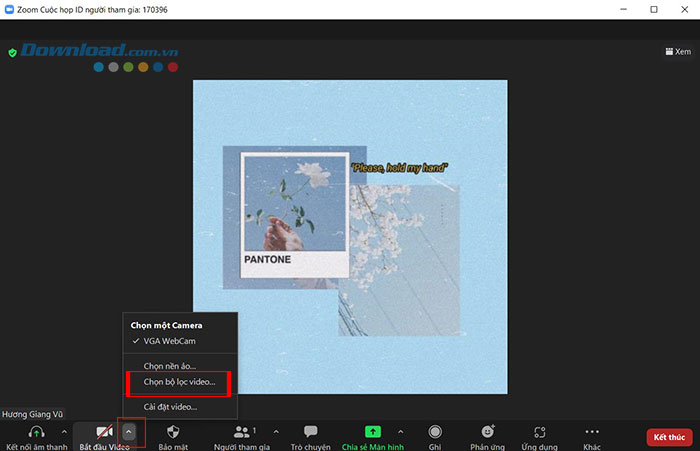Click the green encryption shield icon
The height and width of the screenshot is (451, 700).
pyautogui.click(x=12, y=52)
